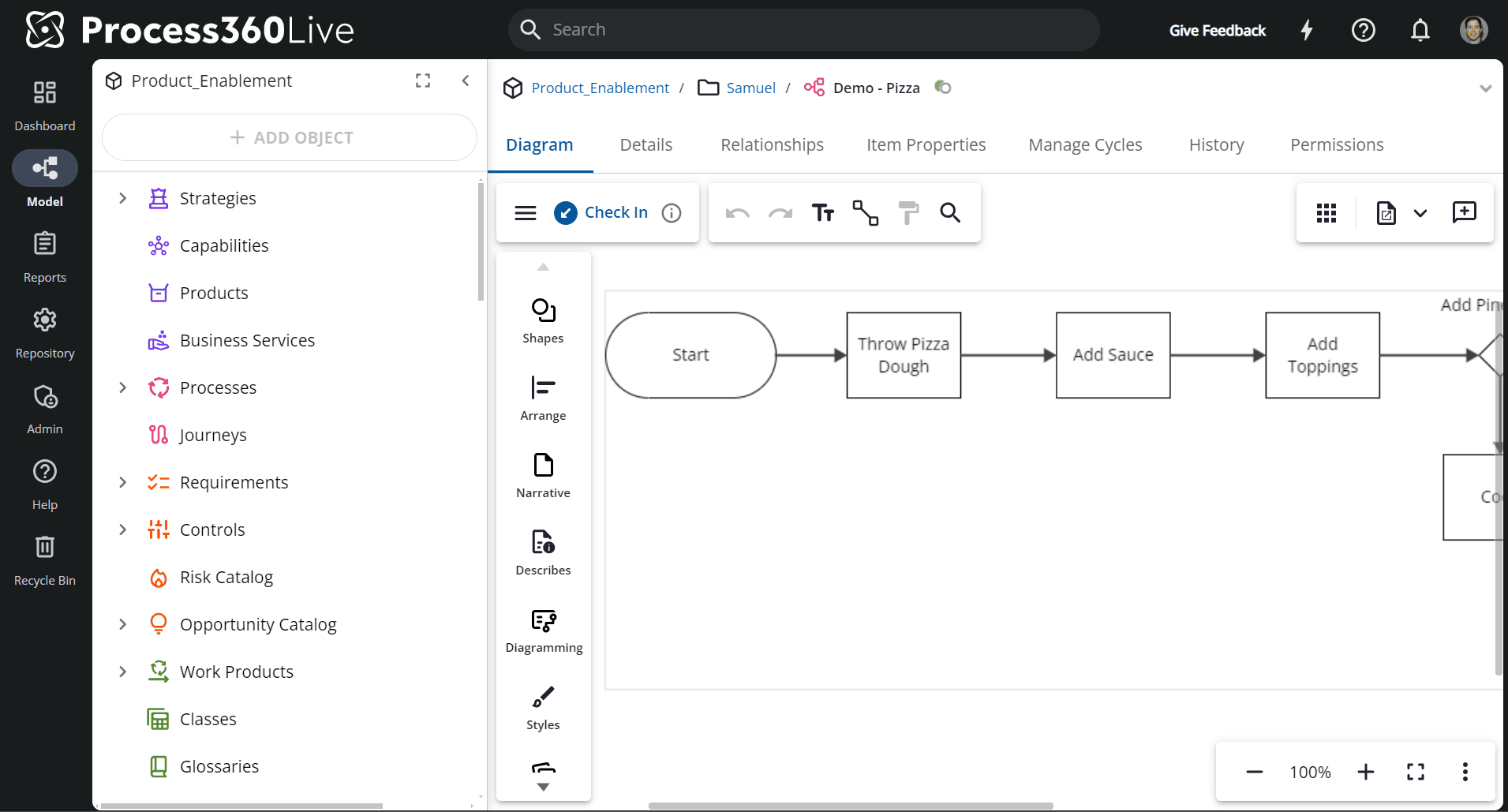Click the undo arrow icon

(737, 212)
